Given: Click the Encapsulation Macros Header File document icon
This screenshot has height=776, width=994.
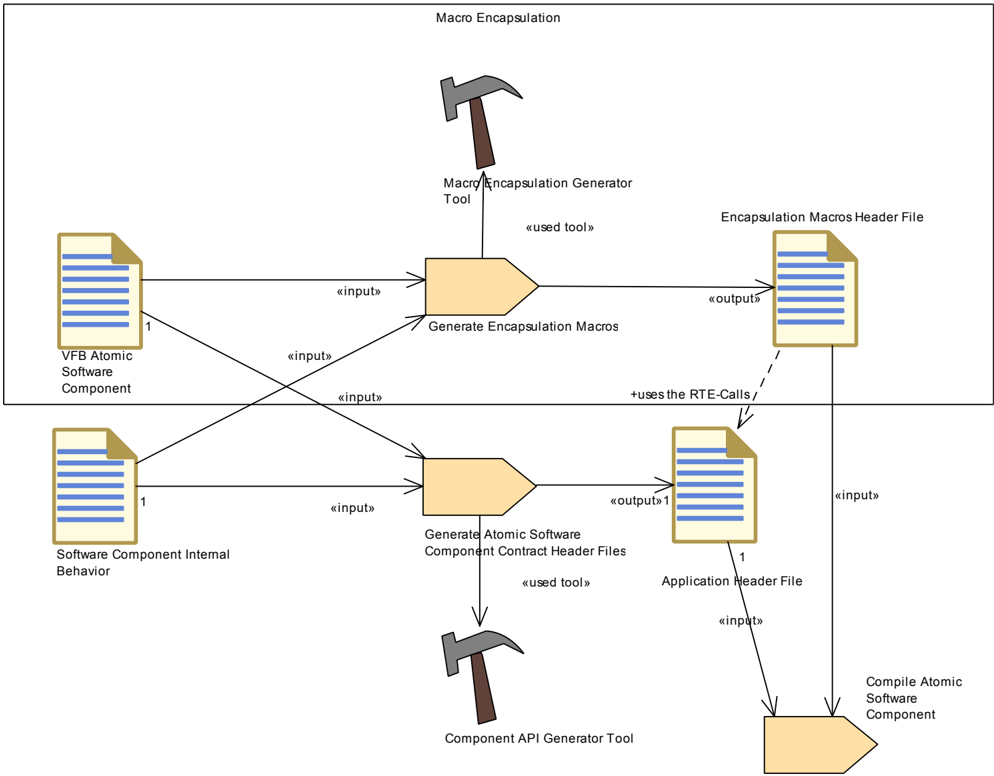Looking at the screenshot, I should click(815, 288).
